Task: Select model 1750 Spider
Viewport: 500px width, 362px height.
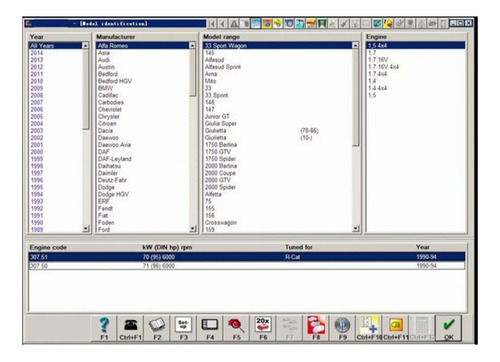Action: coord(278,159)
